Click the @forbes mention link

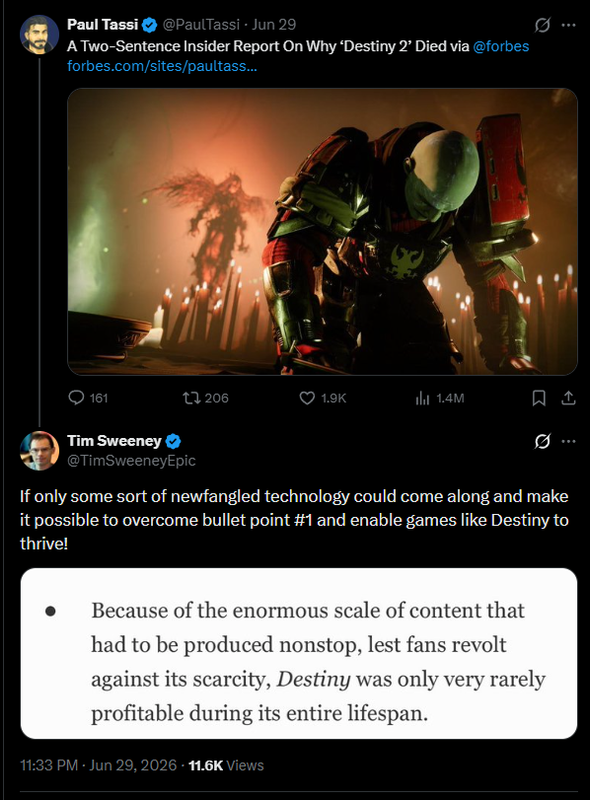pos(501,46)
